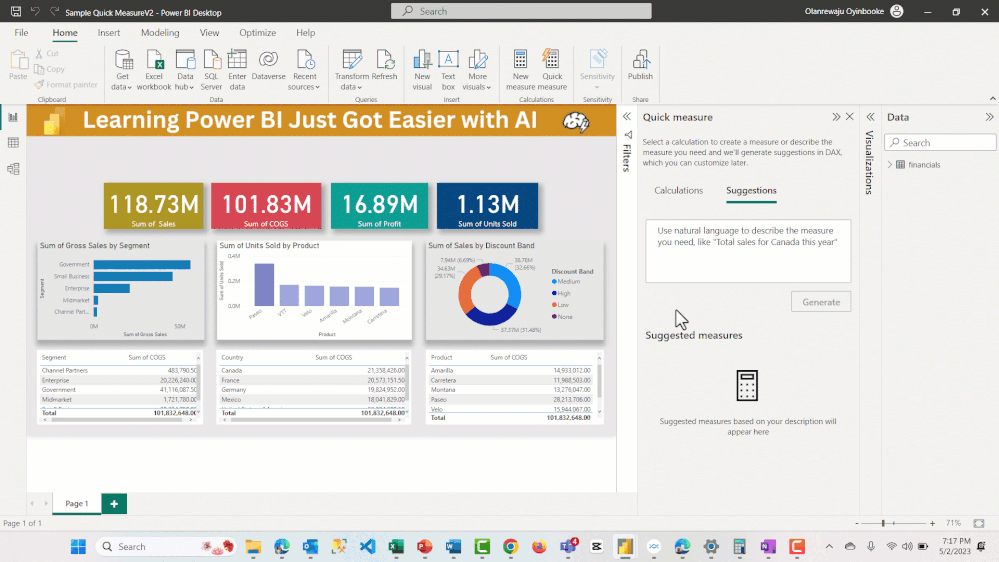
Task: Open Excel workbook import
Action: point(154,60)
